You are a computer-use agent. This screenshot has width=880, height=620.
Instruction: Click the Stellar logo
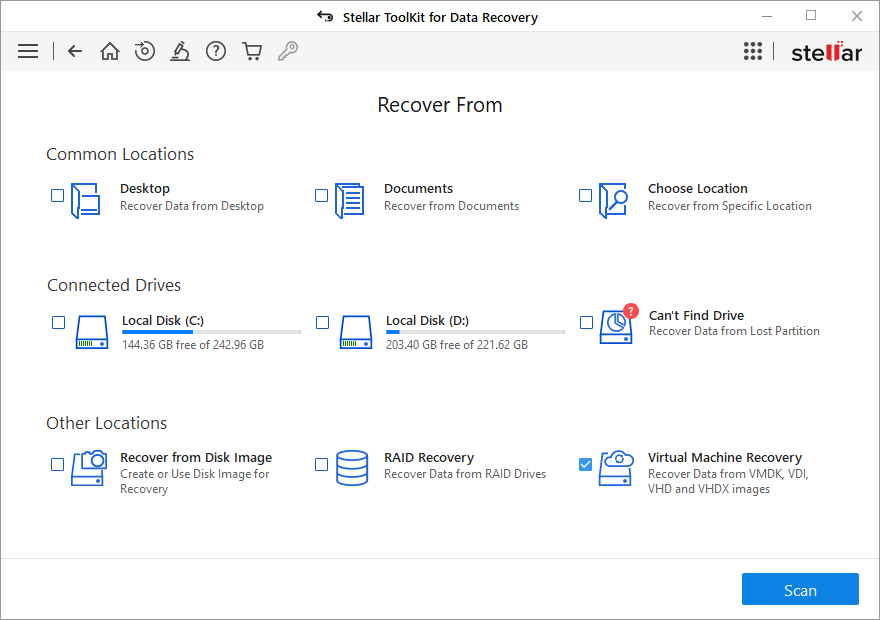tap(826, 50)
